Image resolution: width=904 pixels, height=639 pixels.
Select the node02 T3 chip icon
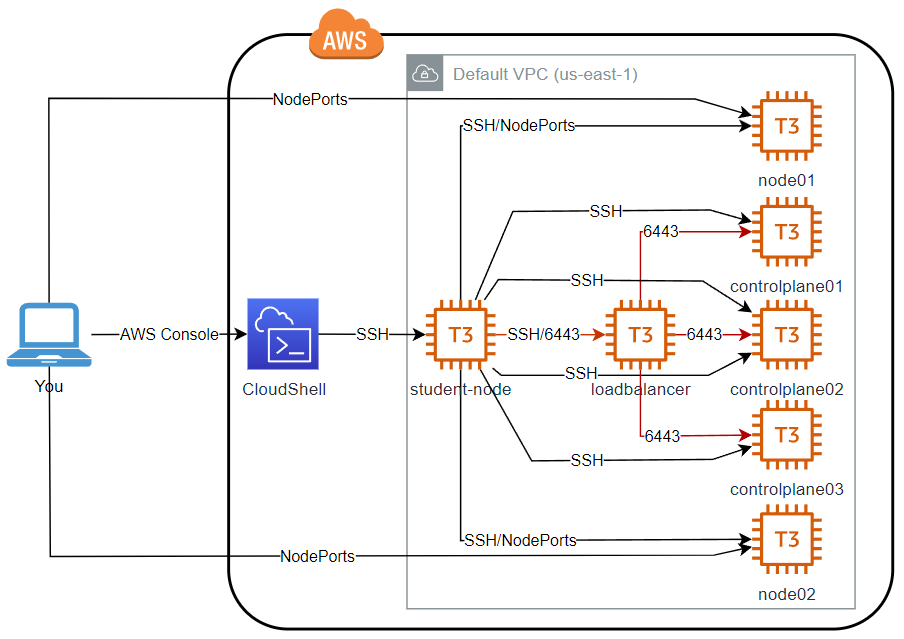786,541
